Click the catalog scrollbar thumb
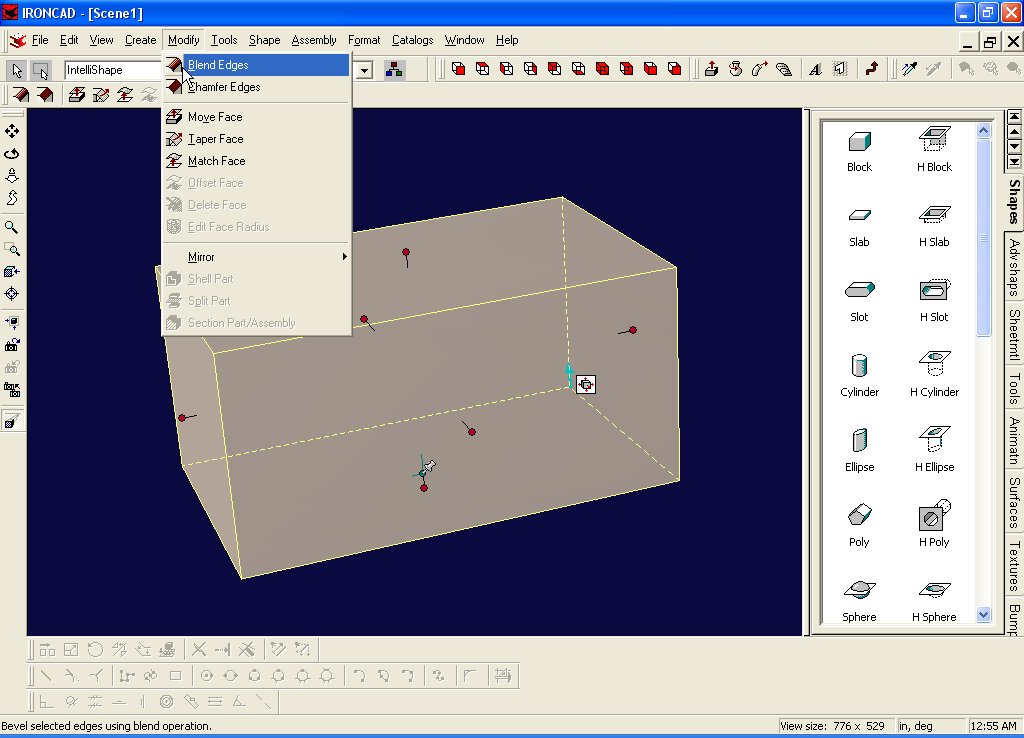This screenshot has width=1024, height=738. click(984, 238)
